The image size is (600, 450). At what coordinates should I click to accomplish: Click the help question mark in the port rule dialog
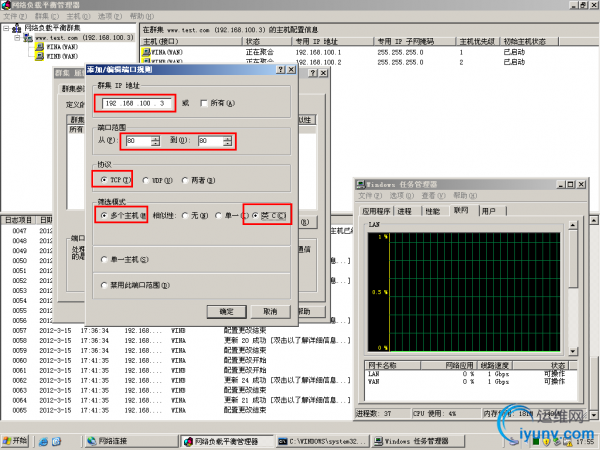tap(281, 69)
